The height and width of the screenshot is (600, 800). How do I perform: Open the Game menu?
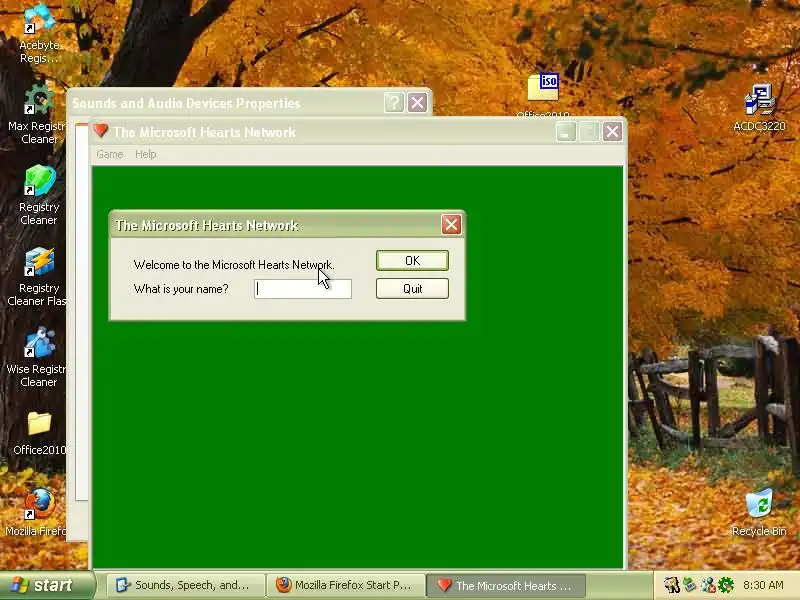coord(110,154)
